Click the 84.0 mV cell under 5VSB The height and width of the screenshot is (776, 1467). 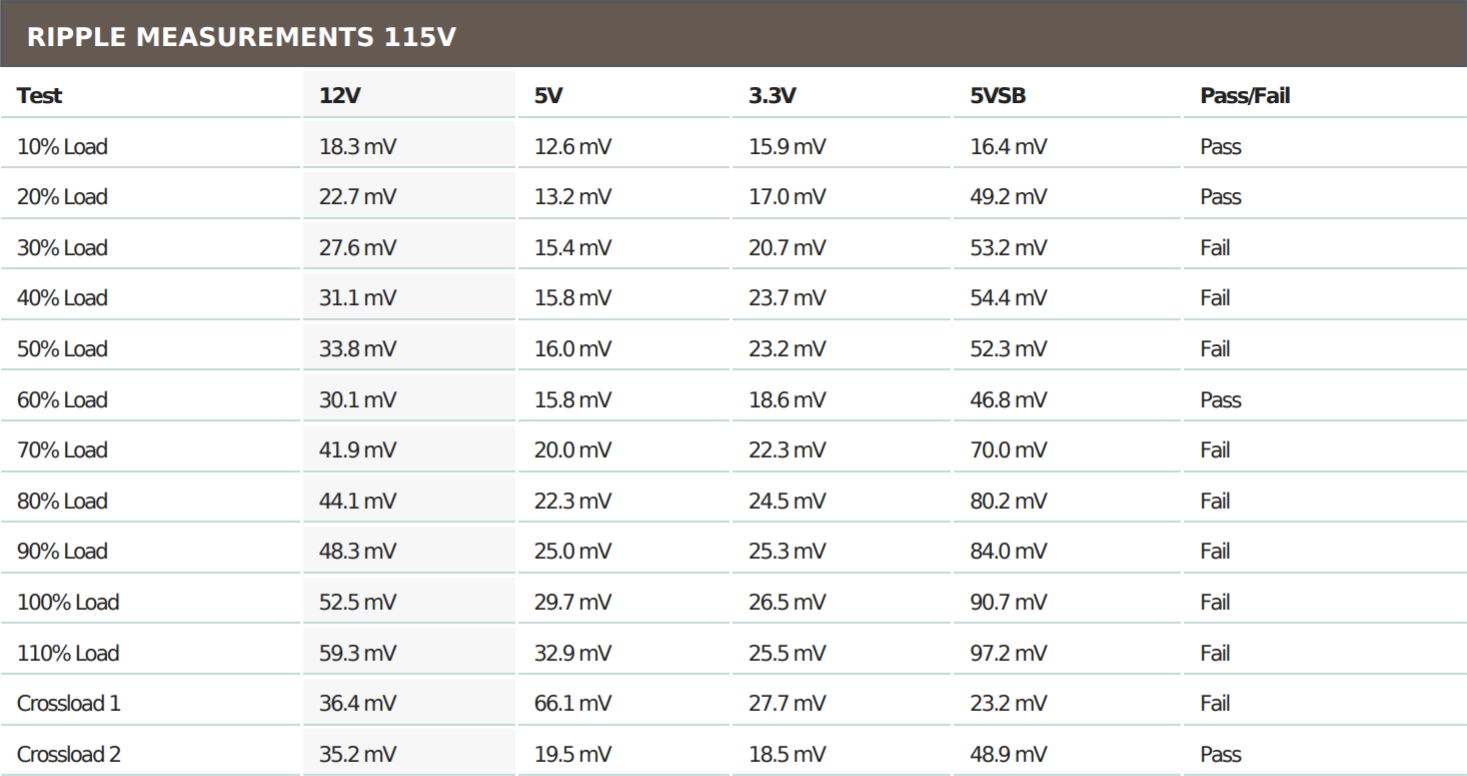click(1009, 551)
